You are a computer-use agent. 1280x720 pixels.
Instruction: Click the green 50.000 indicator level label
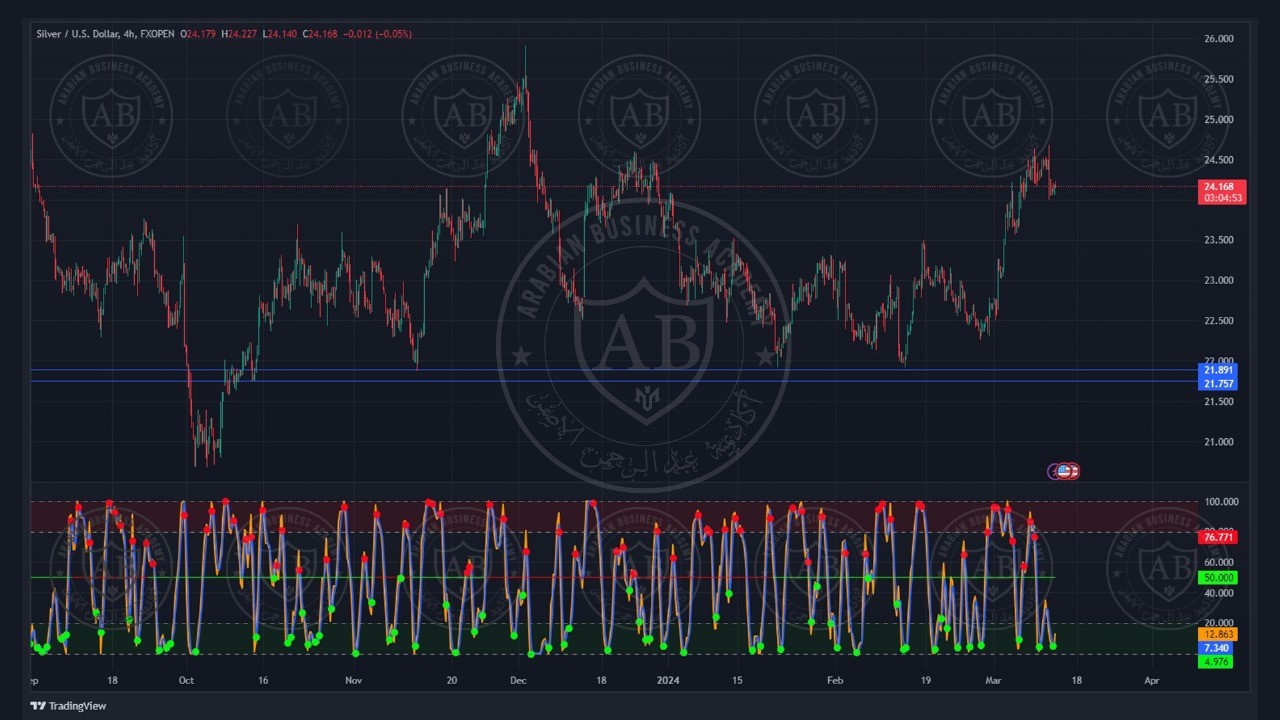point(1219,577)
